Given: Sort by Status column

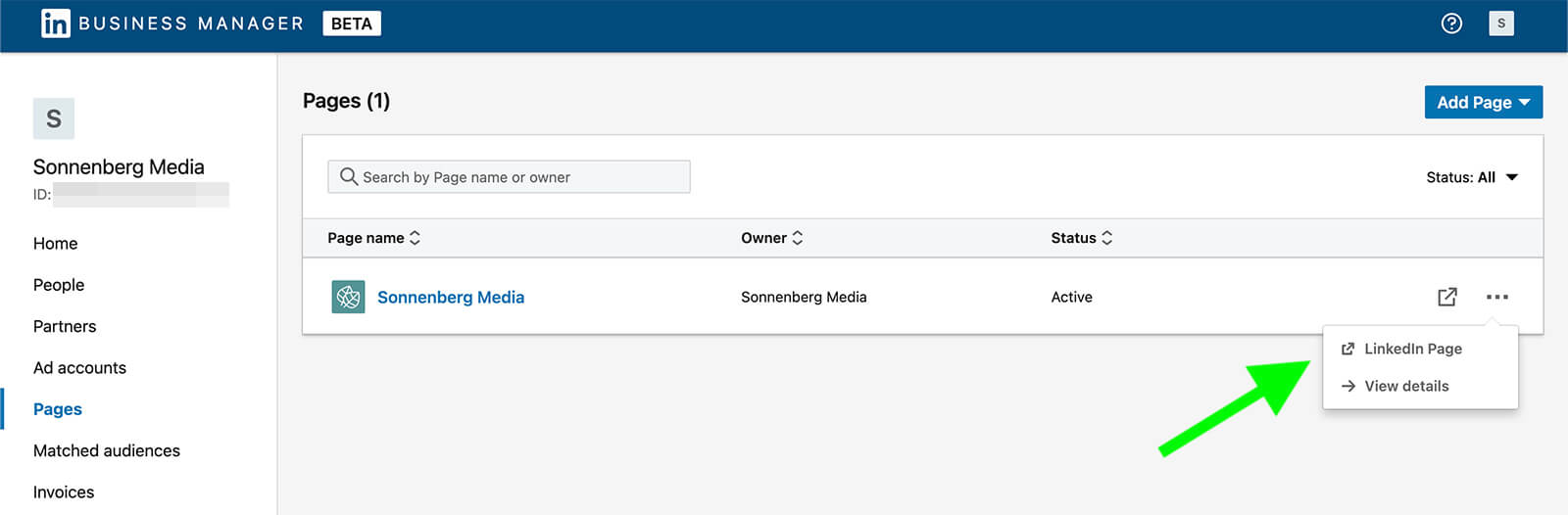Looking at the screenshot, I should 1081,238.
